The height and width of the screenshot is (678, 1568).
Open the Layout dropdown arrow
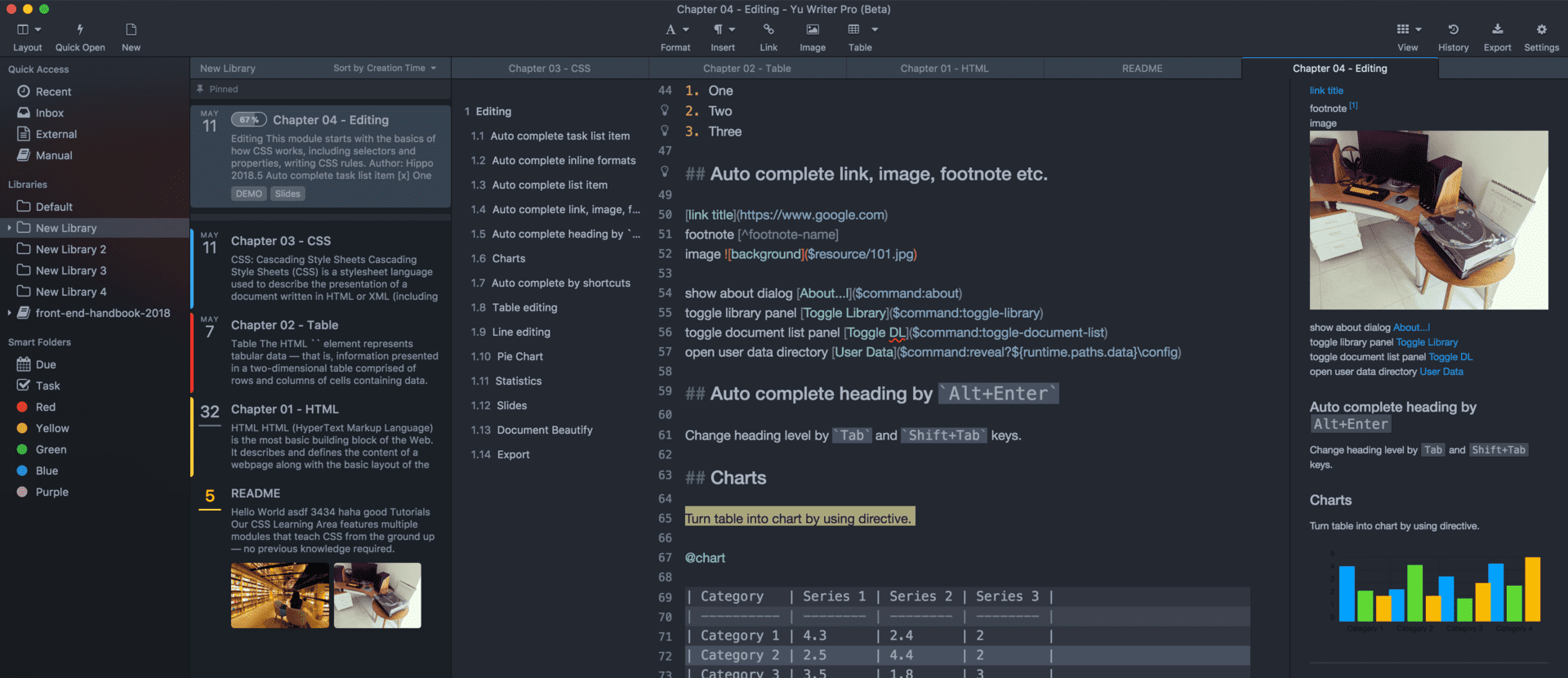(x=38, y=29)
